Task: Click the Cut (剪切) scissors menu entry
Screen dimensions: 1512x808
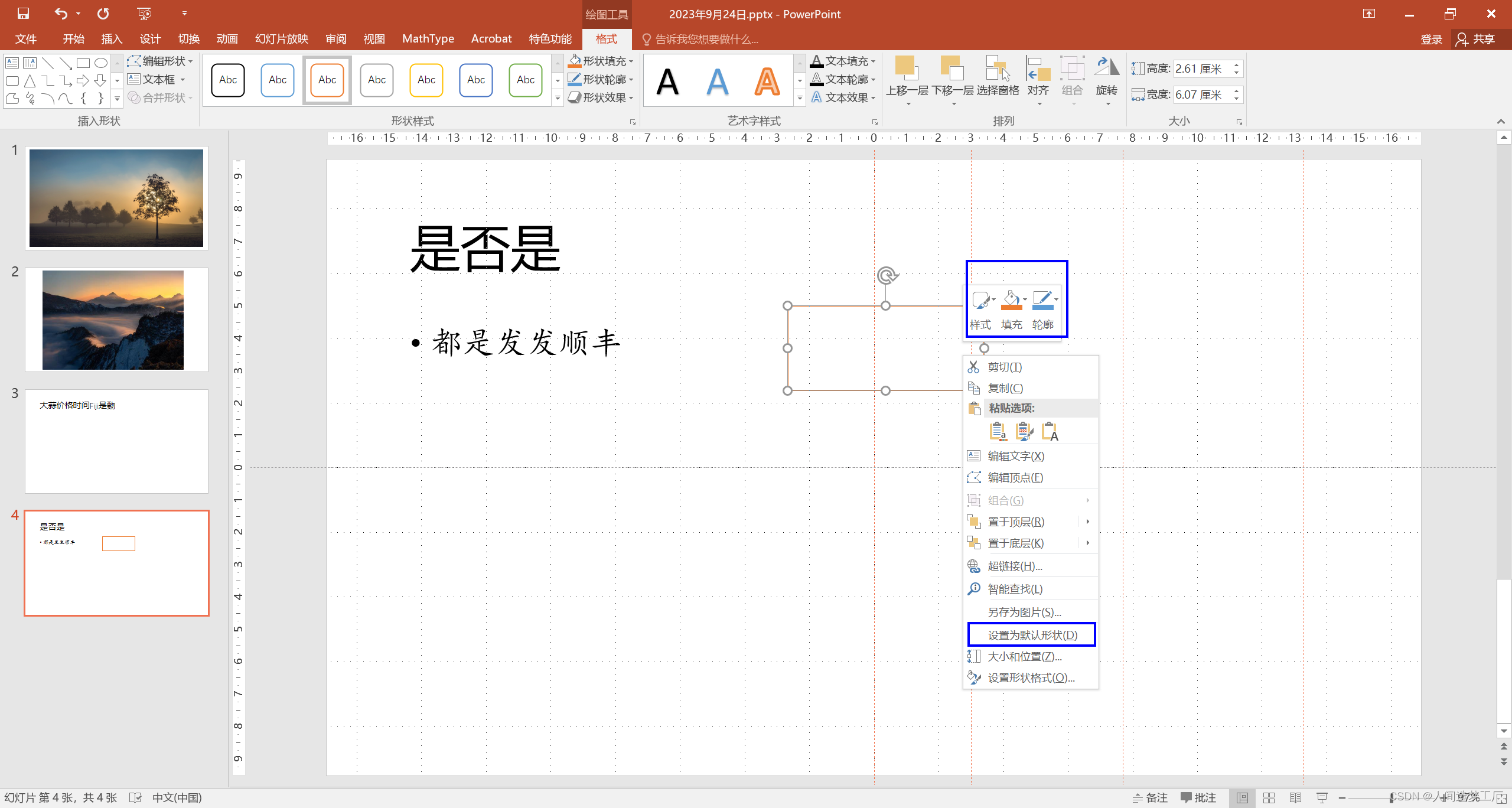Action: 1004,367
